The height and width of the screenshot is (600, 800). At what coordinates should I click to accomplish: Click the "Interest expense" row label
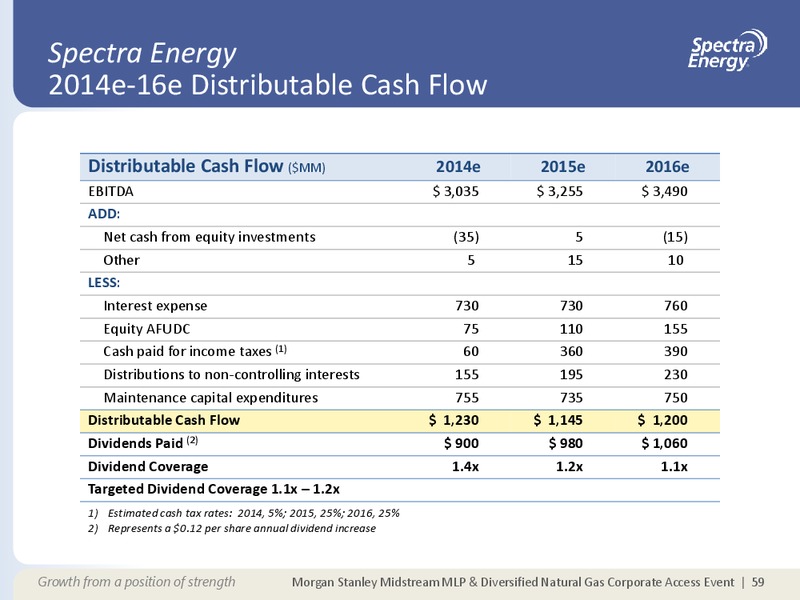[156, 306]
